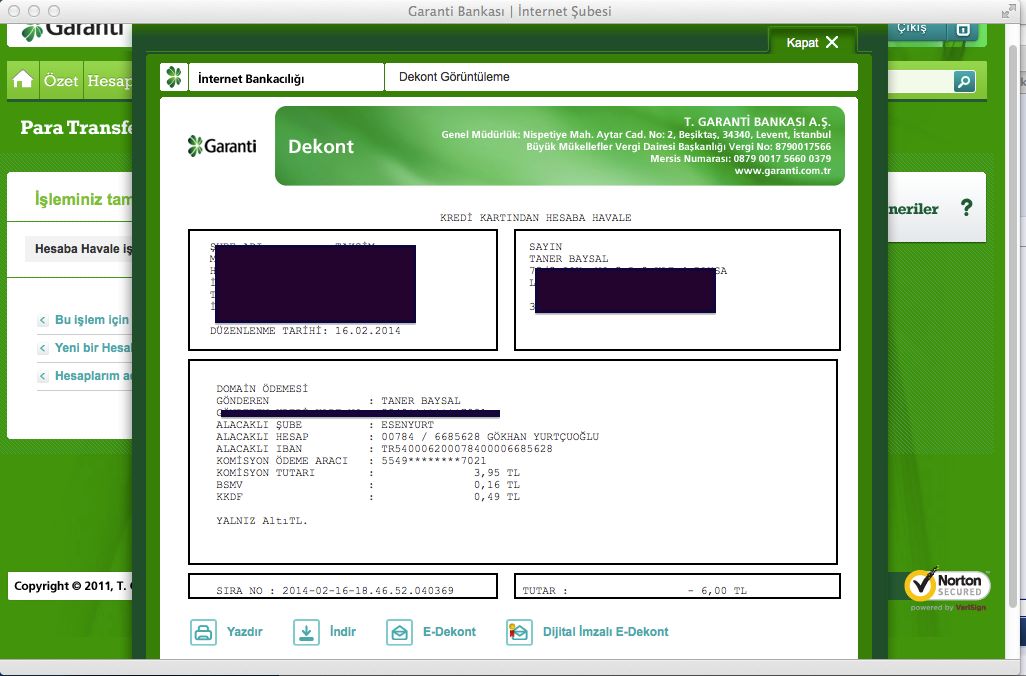Image resolution: width=1026 pixels, height=676 pixels.
Task: Click the card number 5549********7021
Action: point(433,461)
